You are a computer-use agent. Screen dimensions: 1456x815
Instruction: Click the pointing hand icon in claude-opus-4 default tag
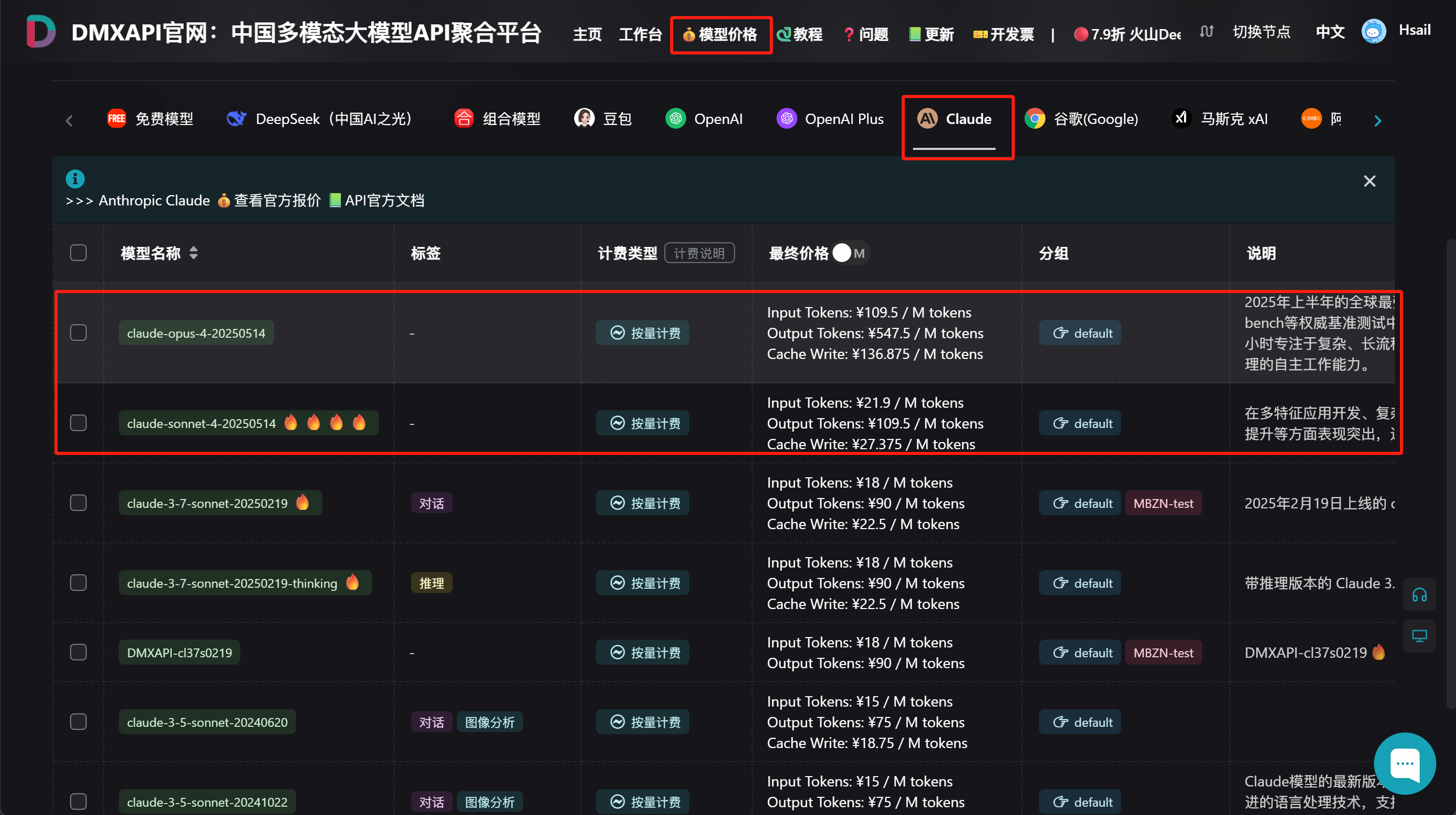1060,333
